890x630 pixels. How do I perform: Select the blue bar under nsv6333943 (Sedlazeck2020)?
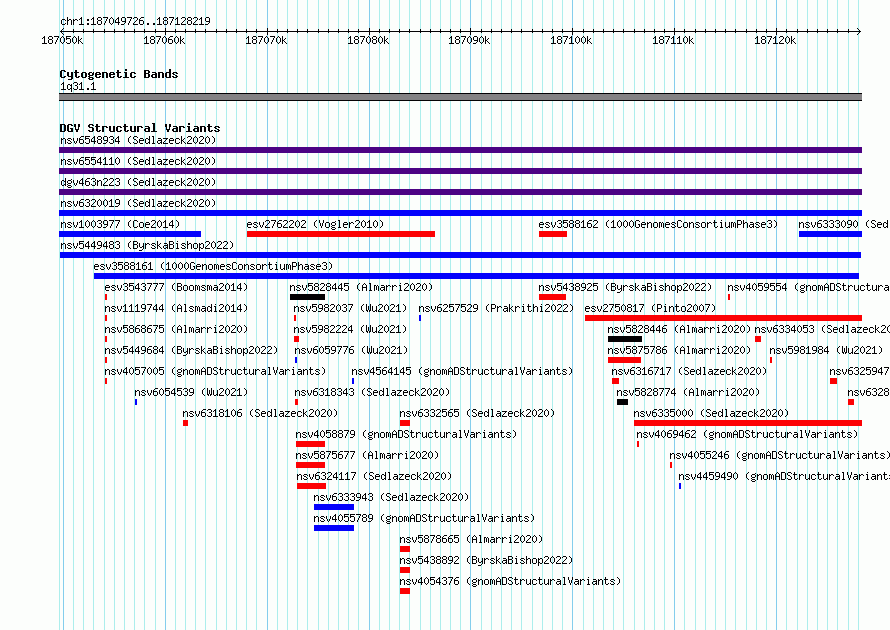334,507
